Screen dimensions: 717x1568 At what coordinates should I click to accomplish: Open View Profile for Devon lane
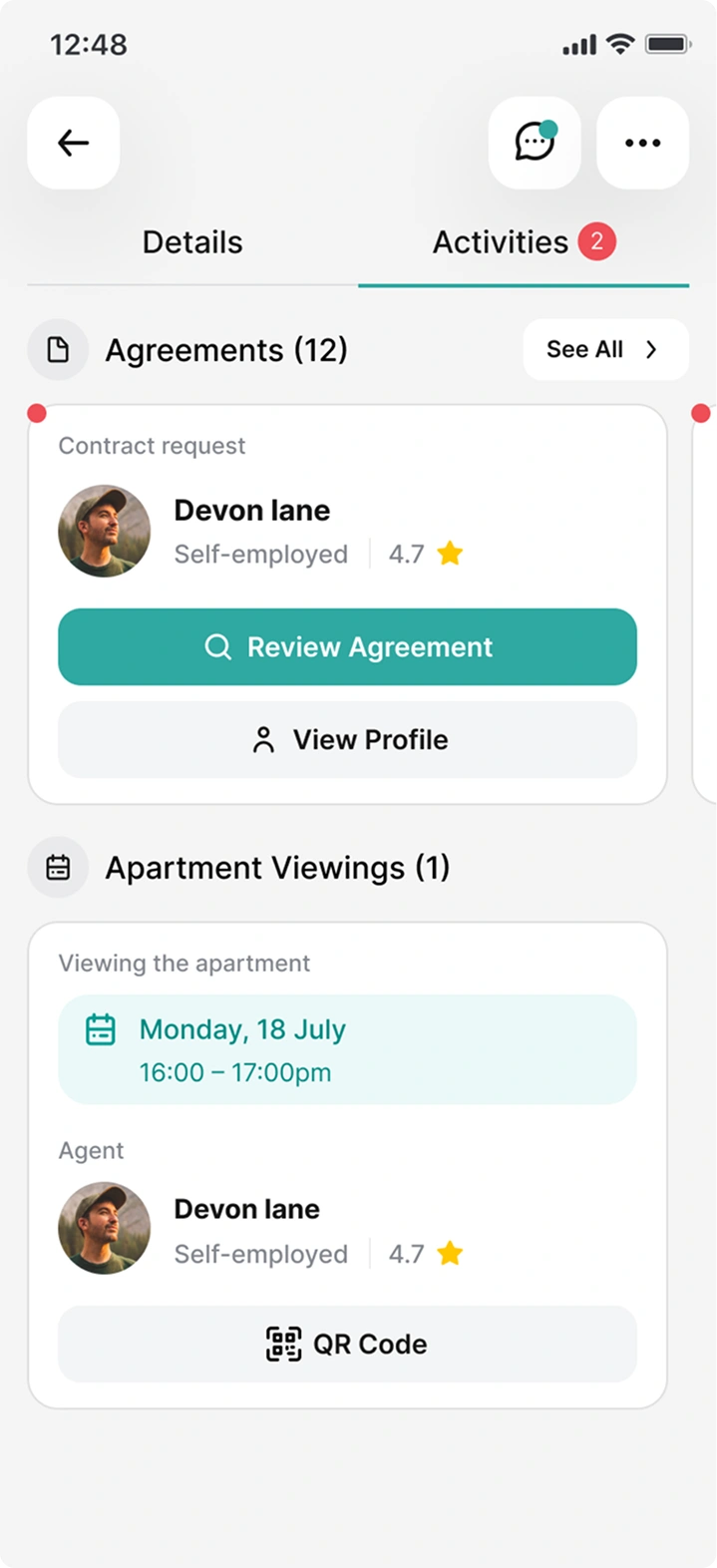point(347,740)
